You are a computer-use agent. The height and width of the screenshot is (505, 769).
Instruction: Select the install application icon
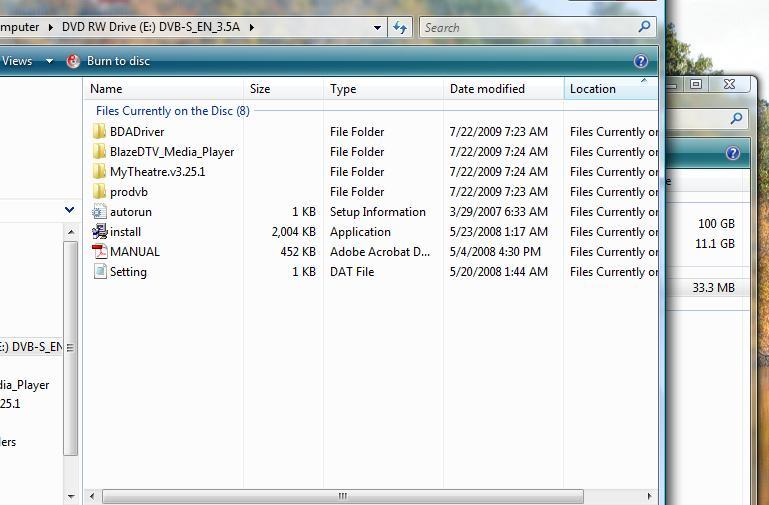[99, 232]
